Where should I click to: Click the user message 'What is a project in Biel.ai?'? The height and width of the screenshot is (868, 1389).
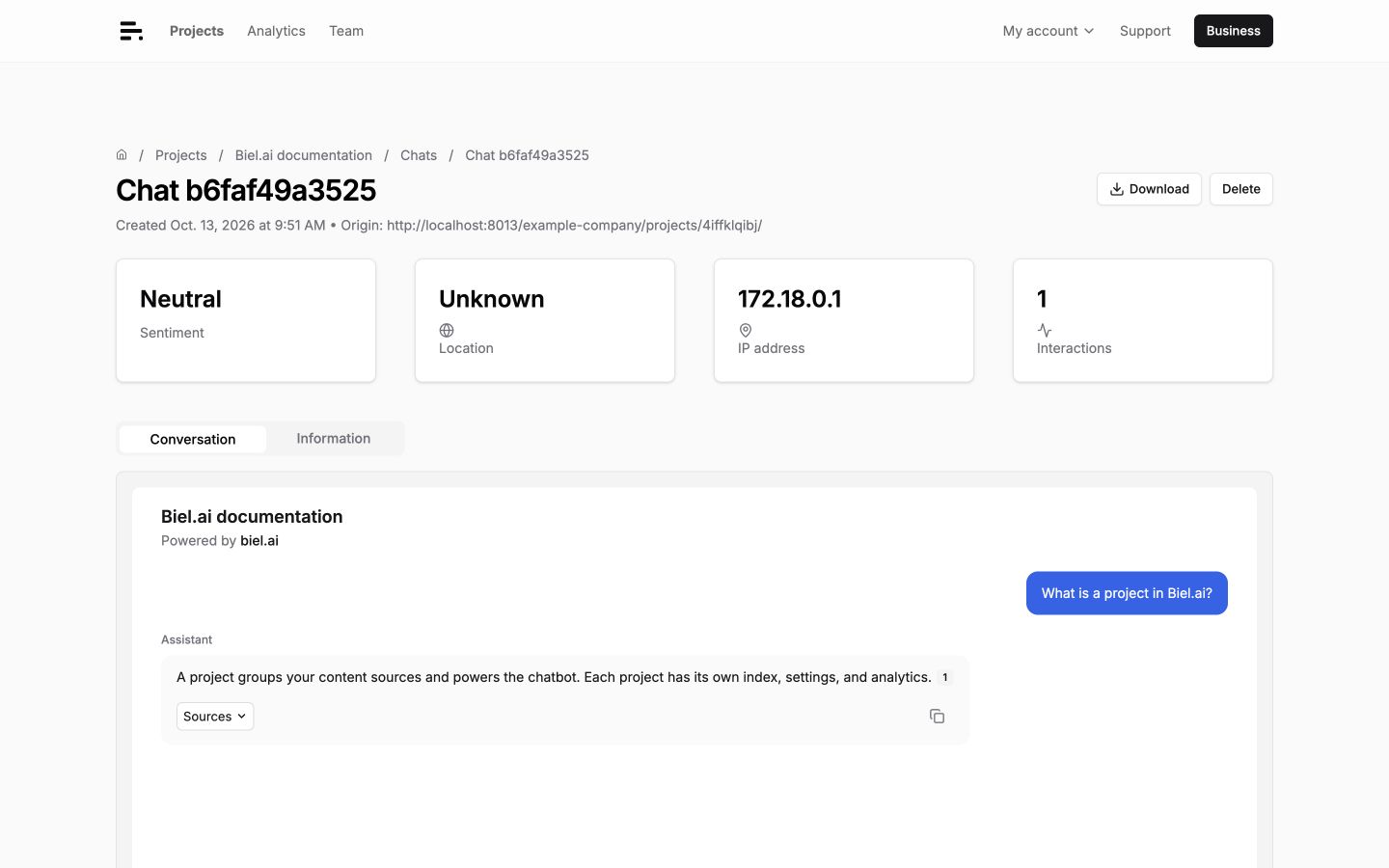(x=1127, y=593)
